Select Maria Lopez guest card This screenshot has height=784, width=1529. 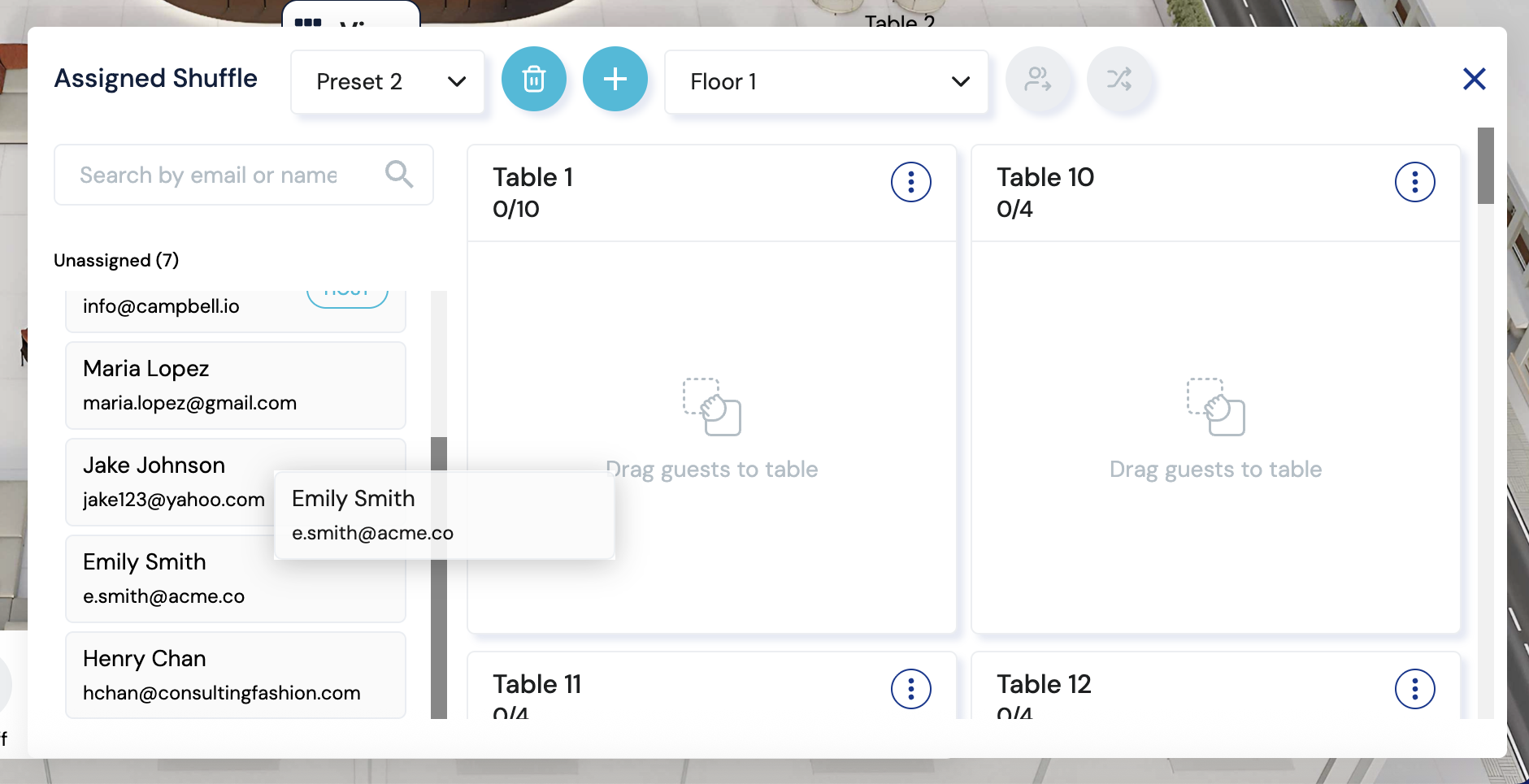235,385
